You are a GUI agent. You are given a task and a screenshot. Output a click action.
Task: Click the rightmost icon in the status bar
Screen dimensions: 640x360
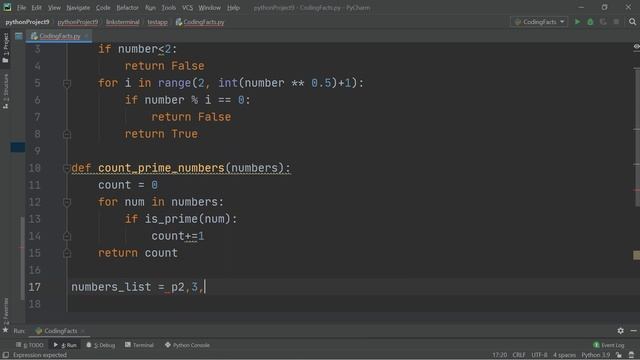tap(632, 355)
